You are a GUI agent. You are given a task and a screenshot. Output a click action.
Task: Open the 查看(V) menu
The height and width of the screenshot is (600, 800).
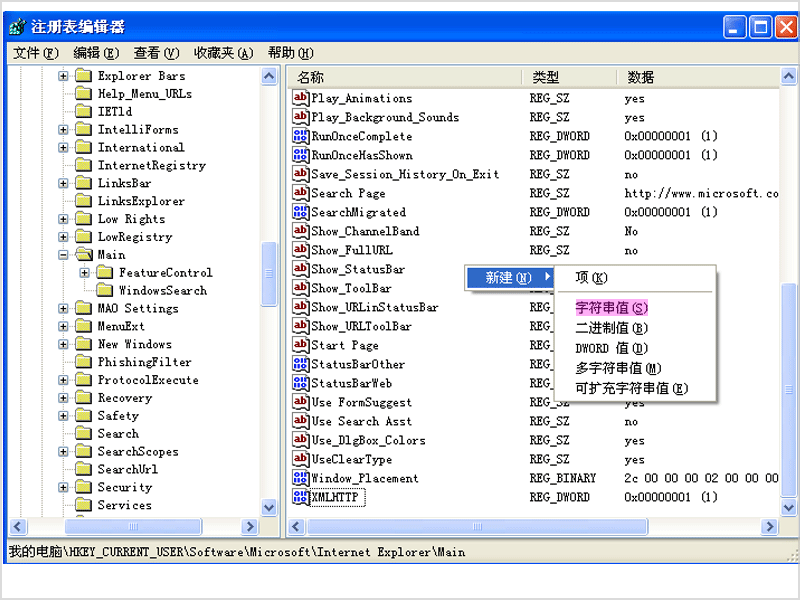tap(156, 53)
